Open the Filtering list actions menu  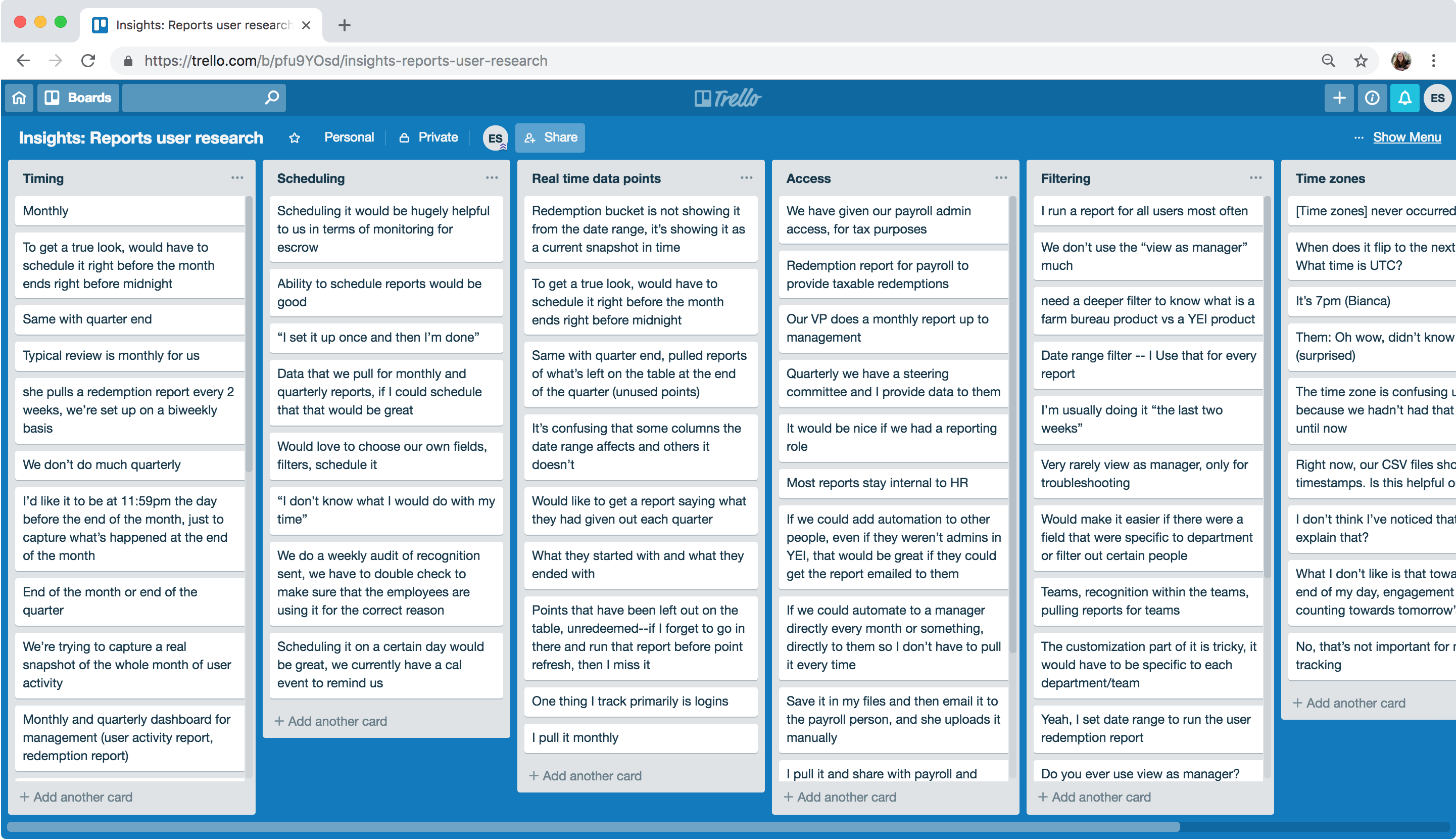pos(1255,178)
